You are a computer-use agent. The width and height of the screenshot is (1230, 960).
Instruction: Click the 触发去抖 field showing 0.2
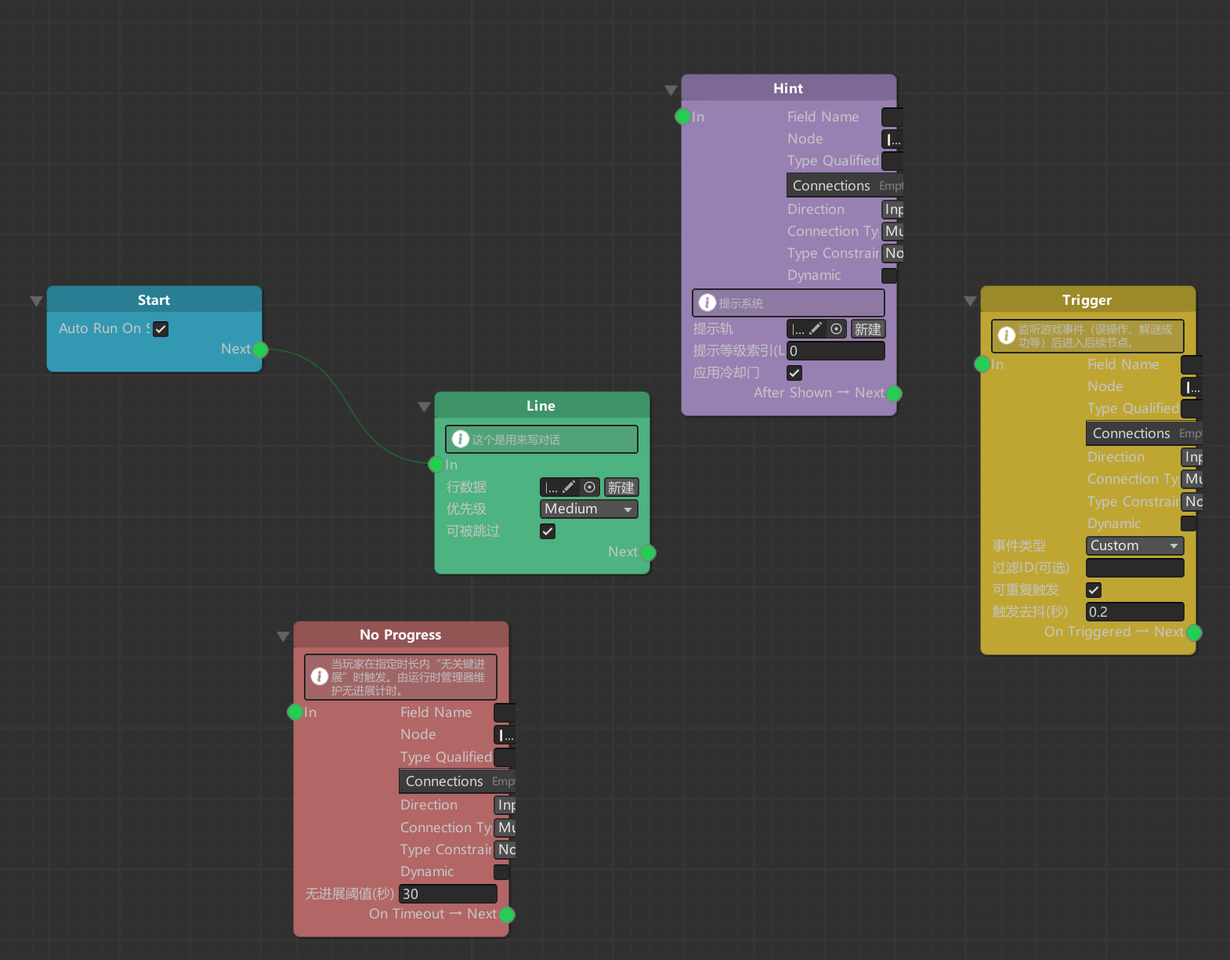[1135, 611]
